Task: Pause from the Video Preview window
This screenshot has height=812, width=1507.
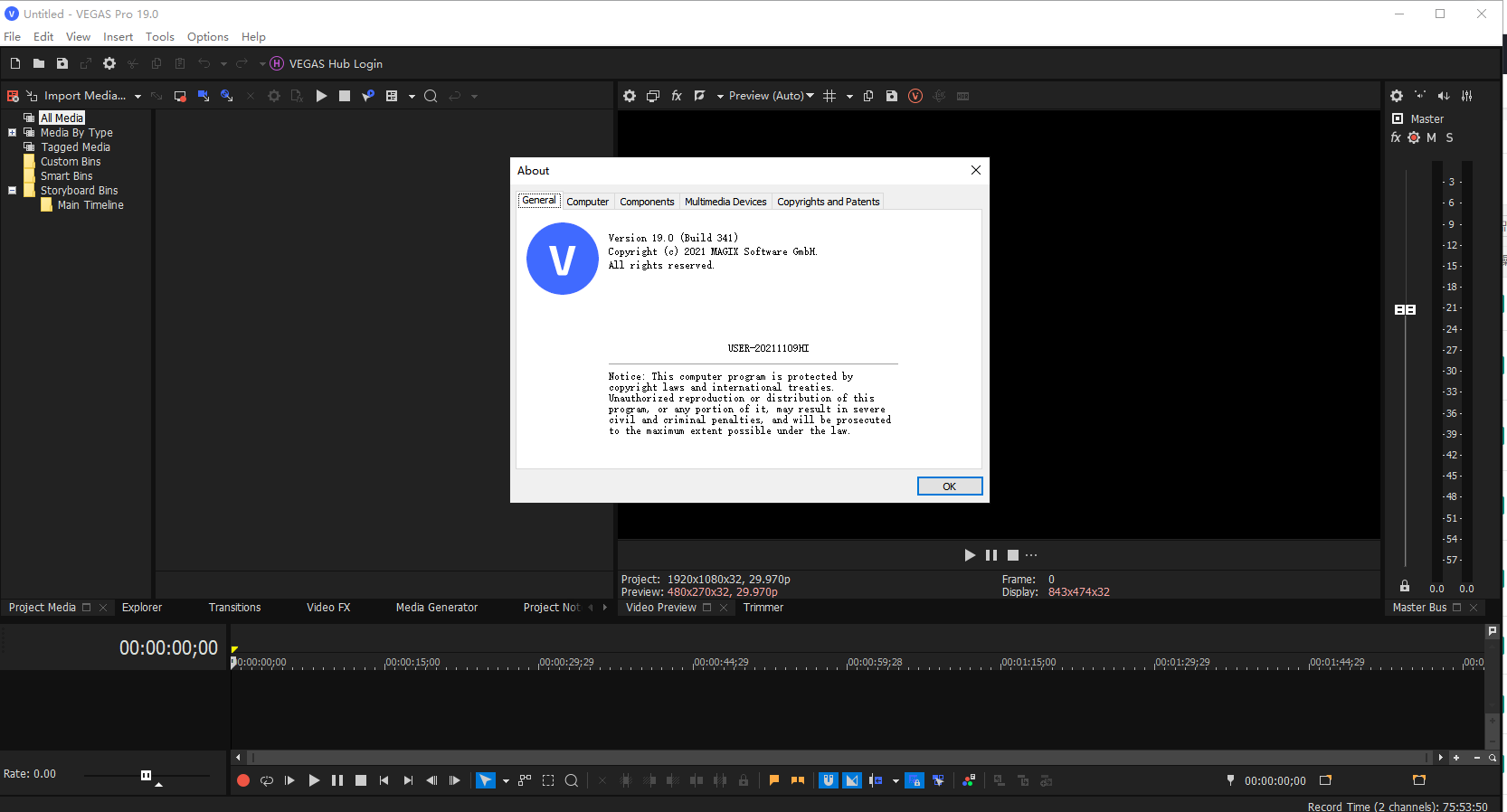Action: coord(991,555)
